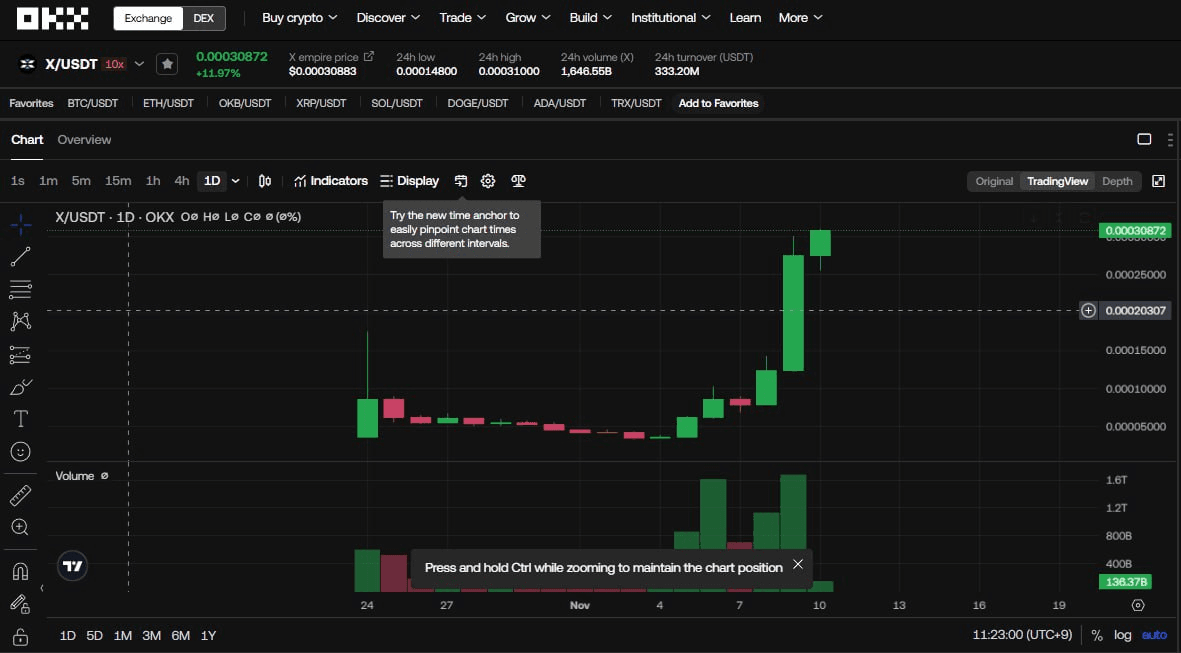1181x653 pixels.
Task: Select the XABCD pattern tool
Action: (x=20, y=322)
